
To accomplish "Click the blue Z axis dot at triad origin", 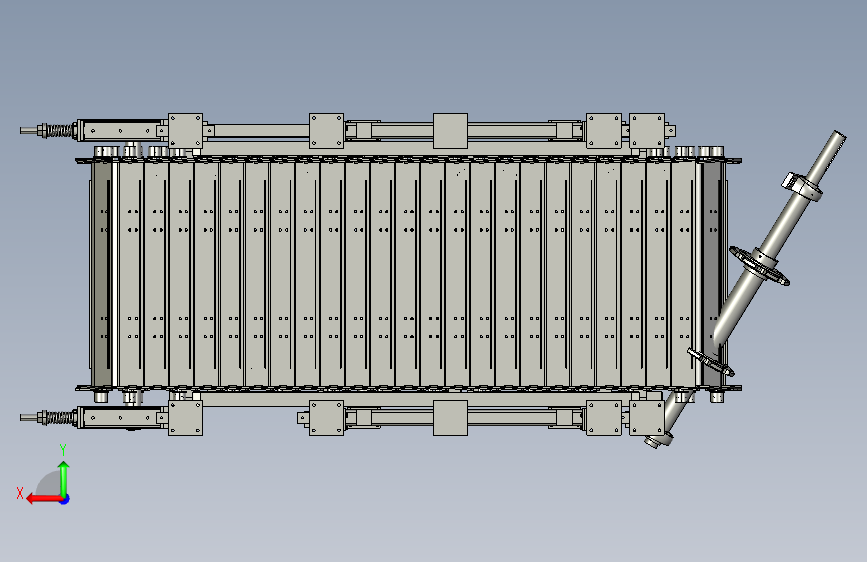I will (x=65, y=499).
